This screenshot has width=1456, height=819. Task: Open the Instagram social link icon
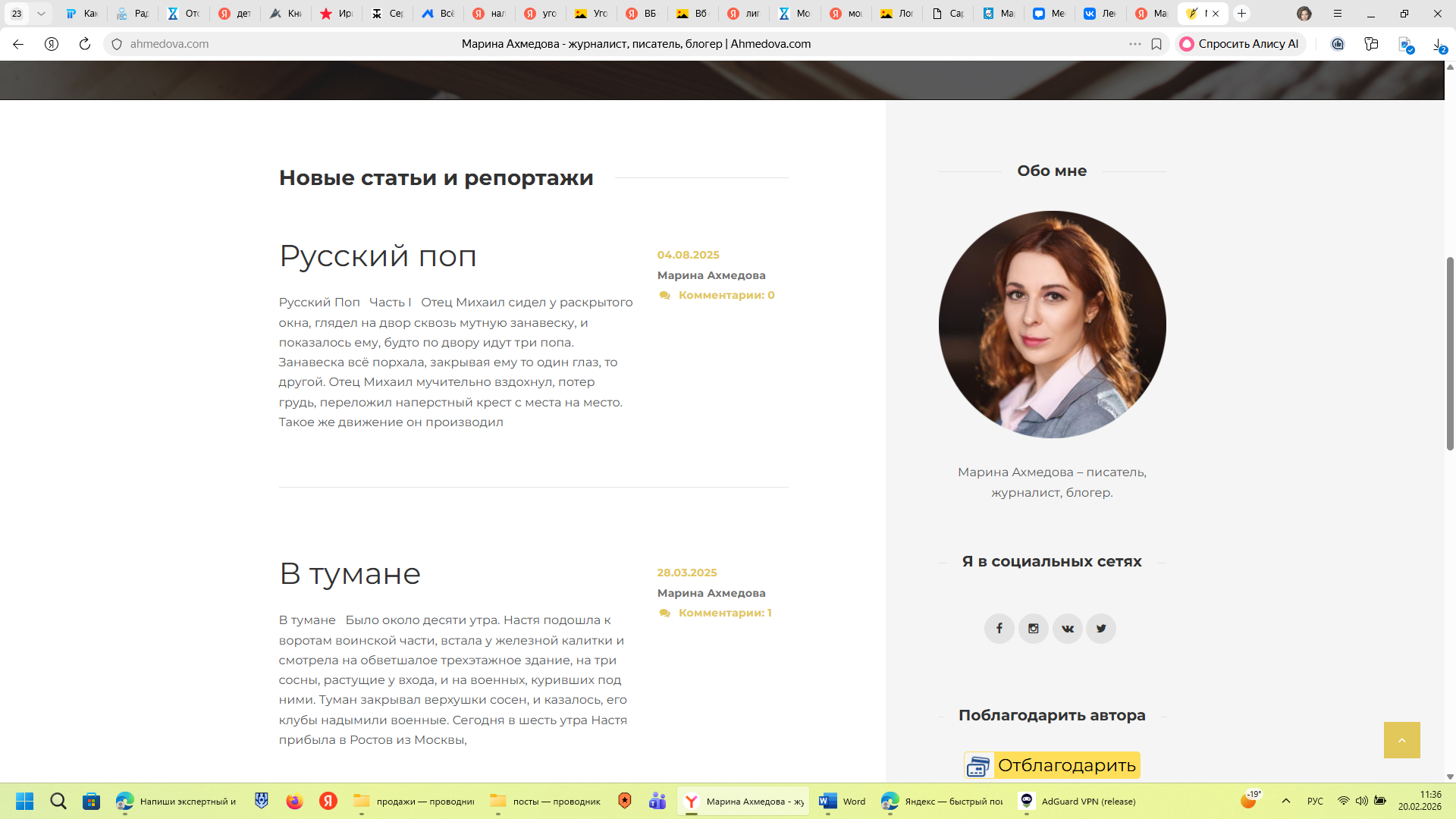coord(1033,628)
